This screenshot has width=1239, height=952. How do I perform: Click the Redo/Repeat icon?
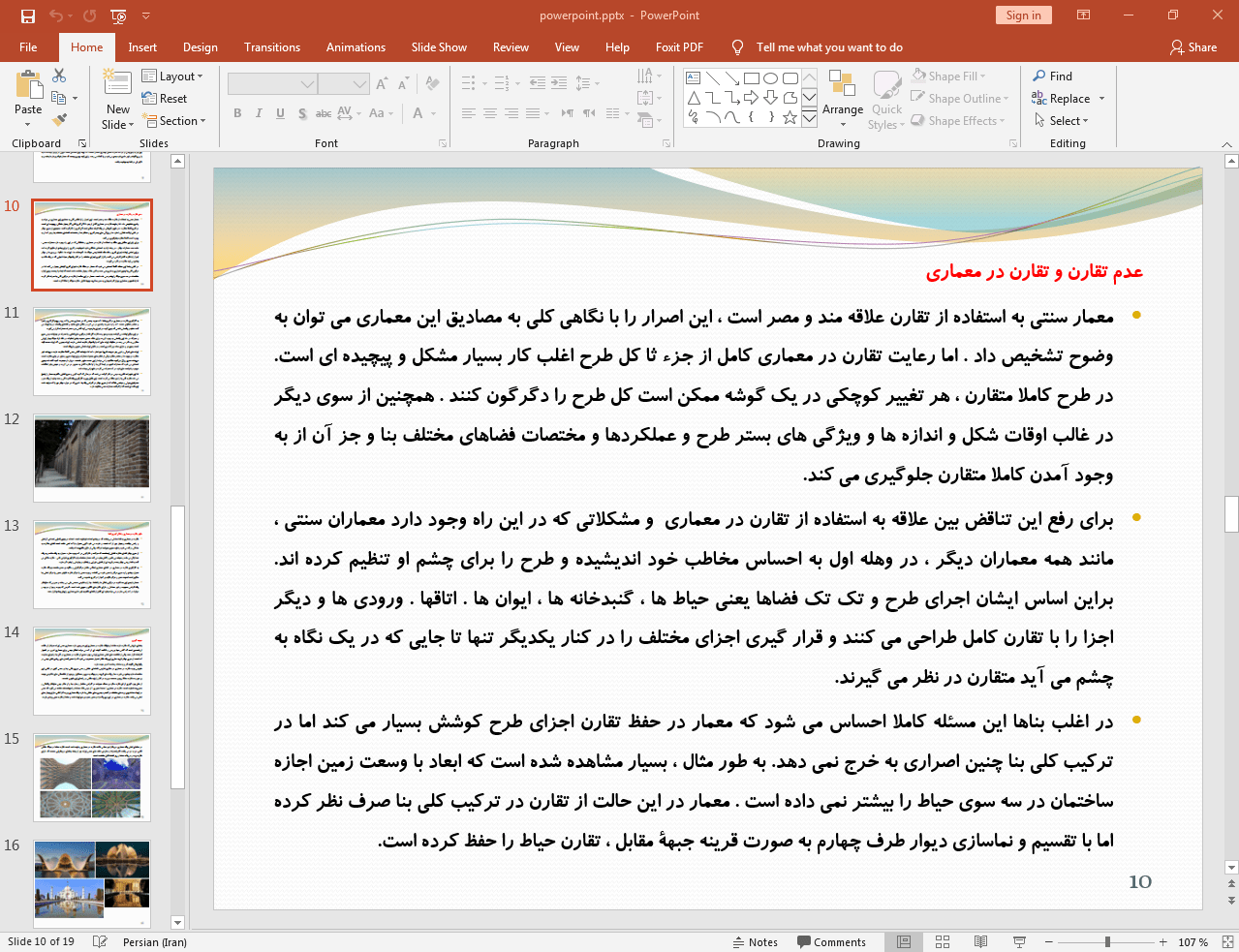pos(90,15)
